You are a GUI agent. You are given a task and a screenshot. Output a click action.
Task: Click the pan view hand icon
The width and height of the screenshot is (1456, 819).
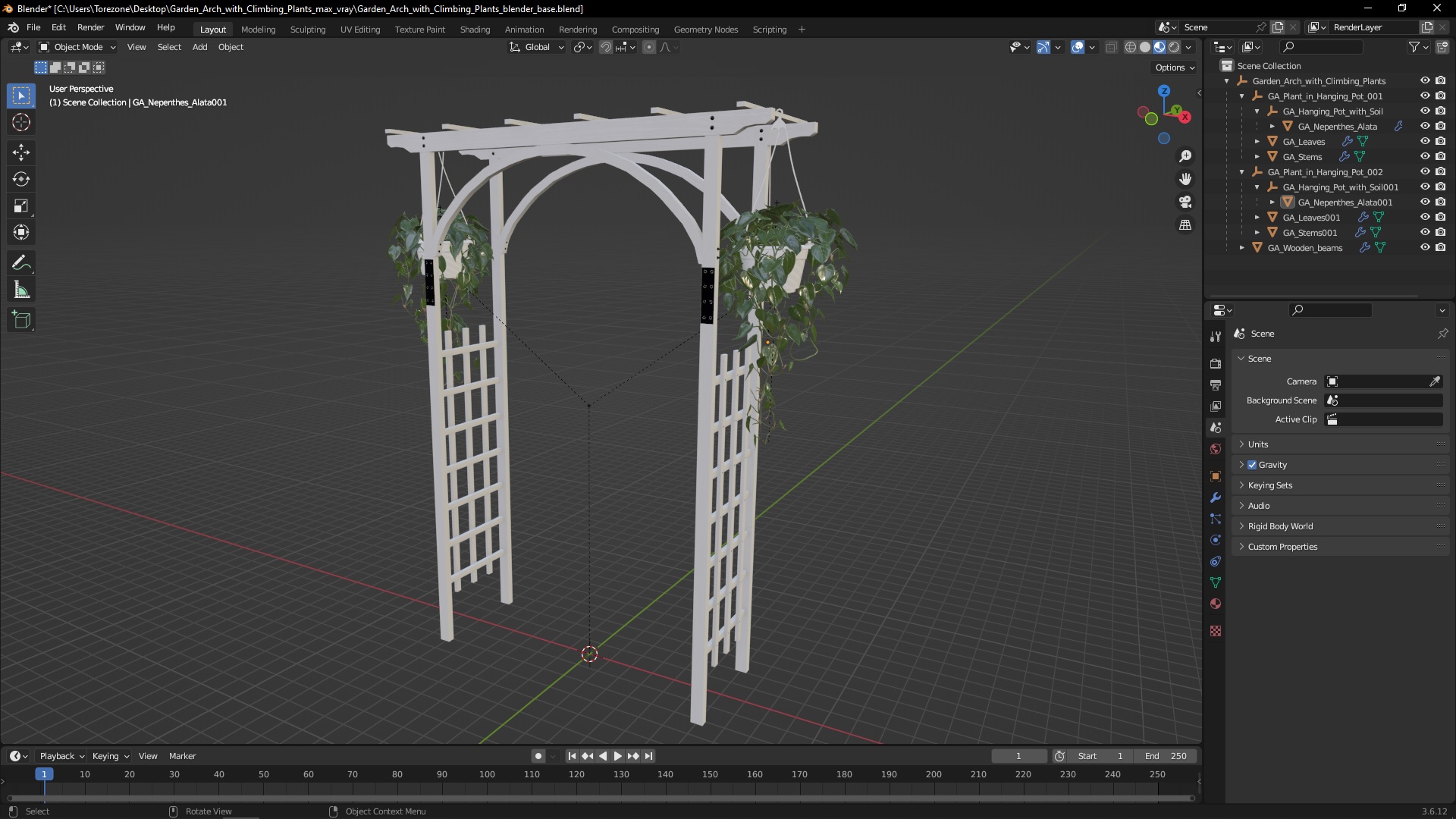click(x=1185, y=179)
